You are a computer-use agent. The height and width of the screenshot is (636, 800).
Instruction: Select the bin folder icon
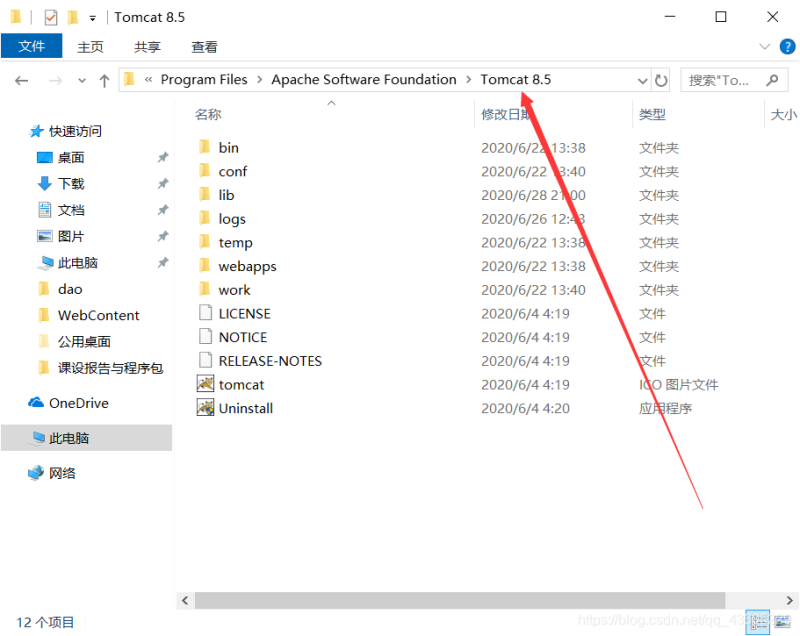coord(205,147)
